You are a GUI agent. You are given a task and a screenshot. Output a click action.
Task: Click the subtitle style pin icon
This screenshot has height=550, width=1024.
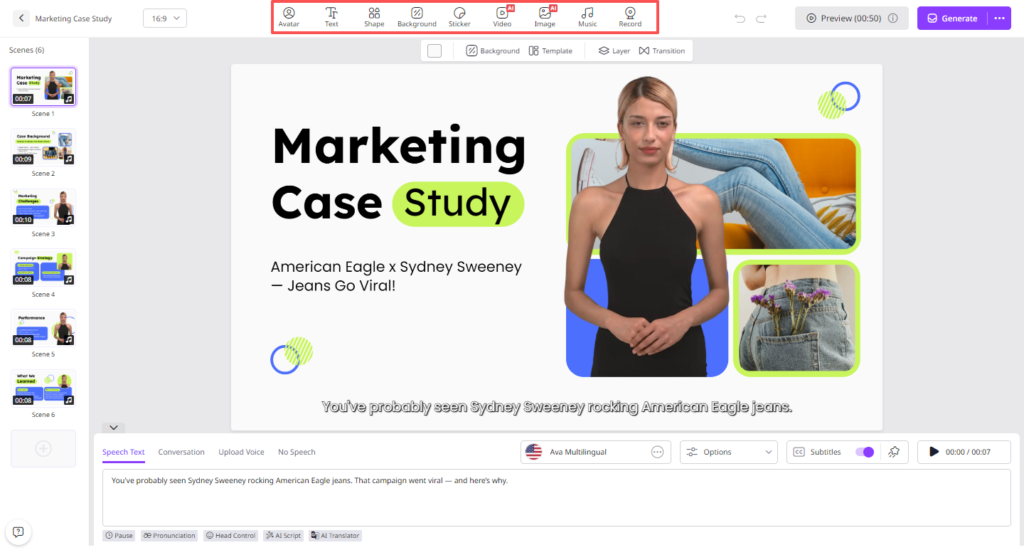(x=894, y=451)
